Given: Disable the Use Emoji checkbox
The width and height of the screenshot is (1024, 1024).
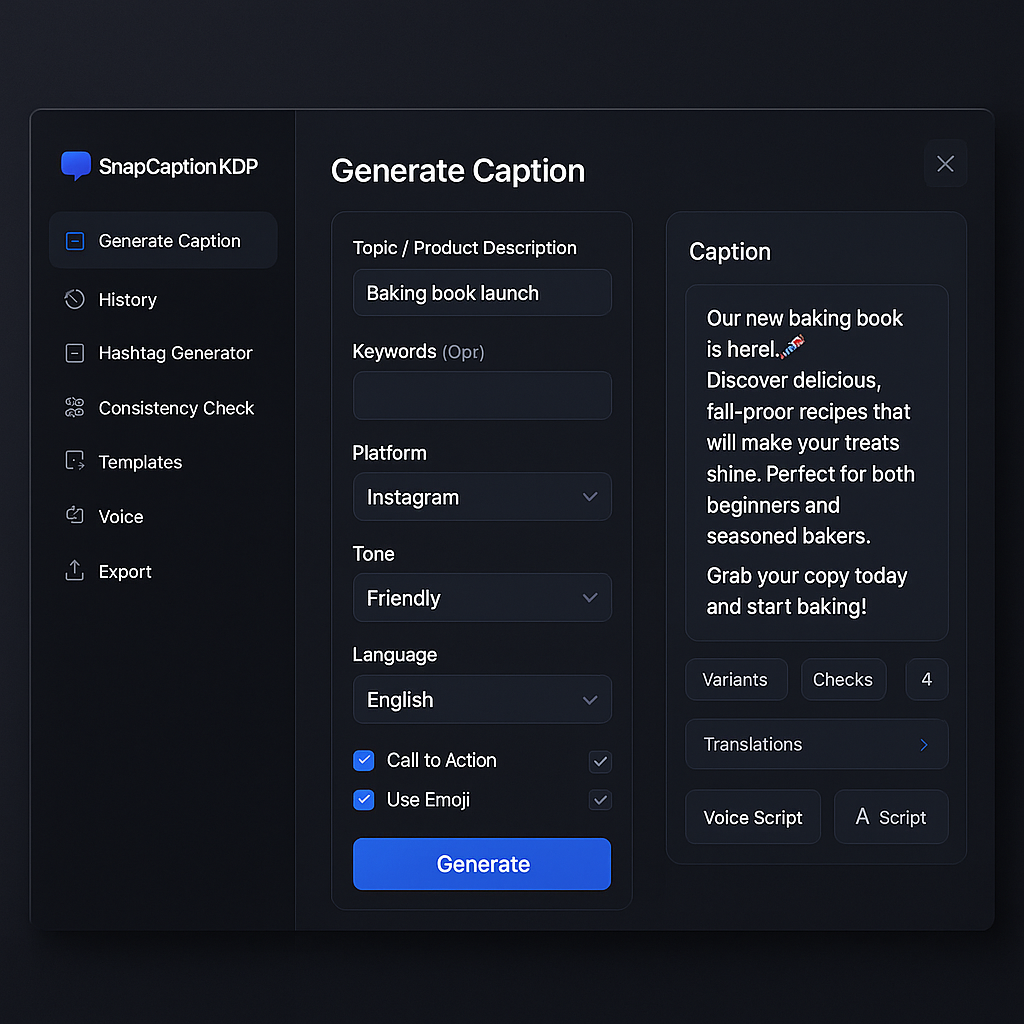Looking at the screenshot, I should [x=364, y=800].
